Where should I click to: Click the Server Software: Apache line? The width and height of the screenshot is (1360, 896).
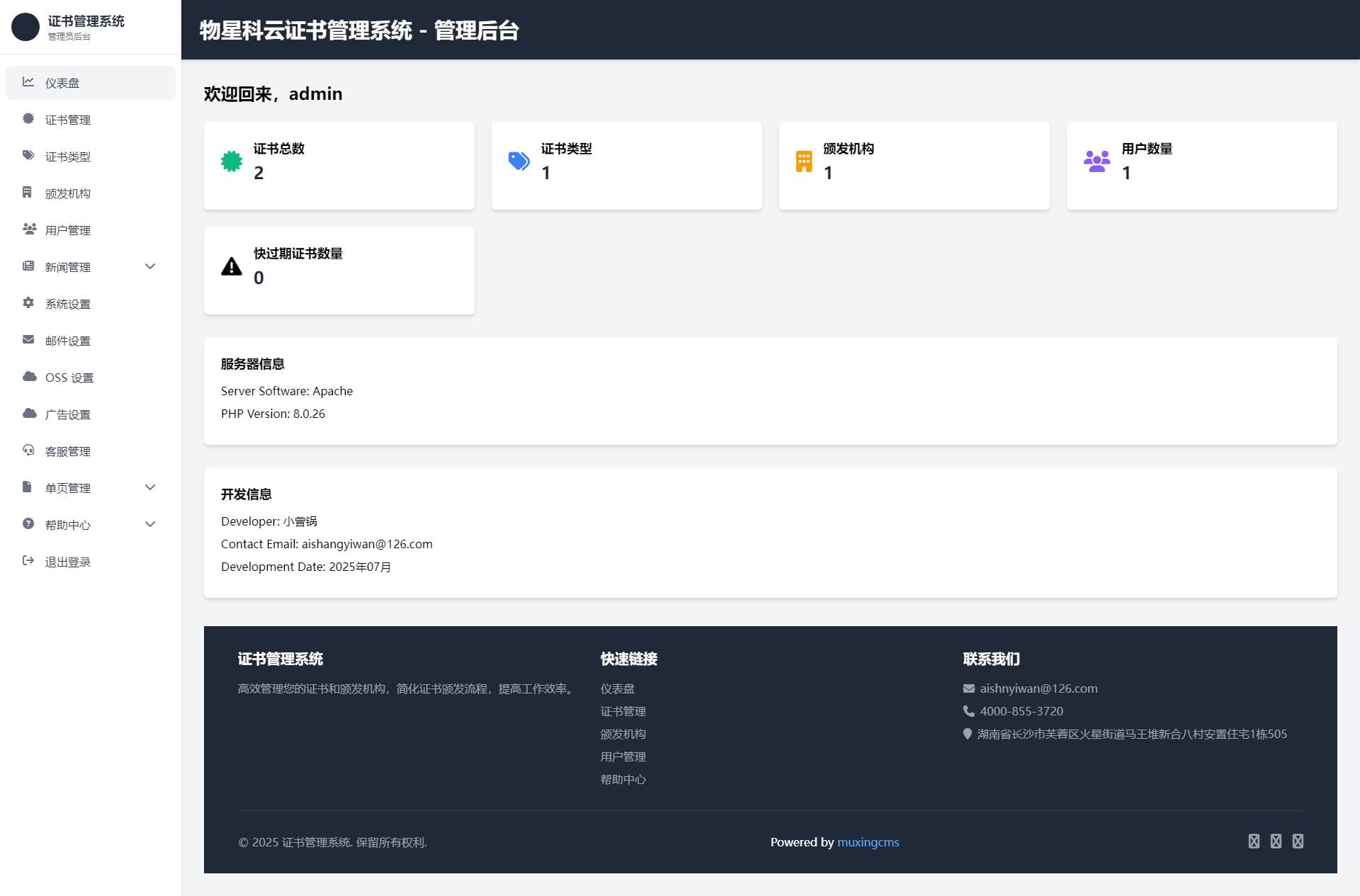(x=287, y=391)
